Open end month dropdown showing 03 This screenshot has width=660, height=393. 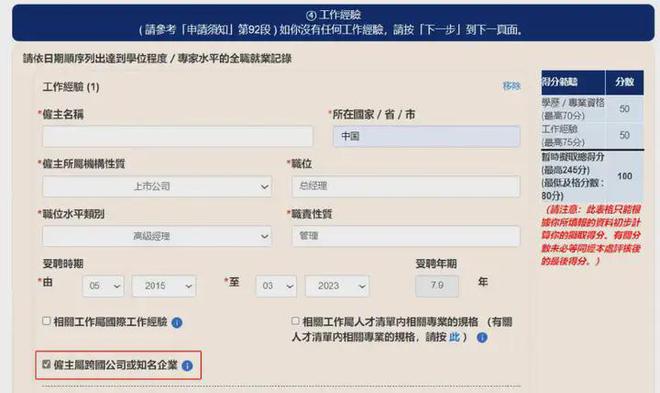(276, 286)
